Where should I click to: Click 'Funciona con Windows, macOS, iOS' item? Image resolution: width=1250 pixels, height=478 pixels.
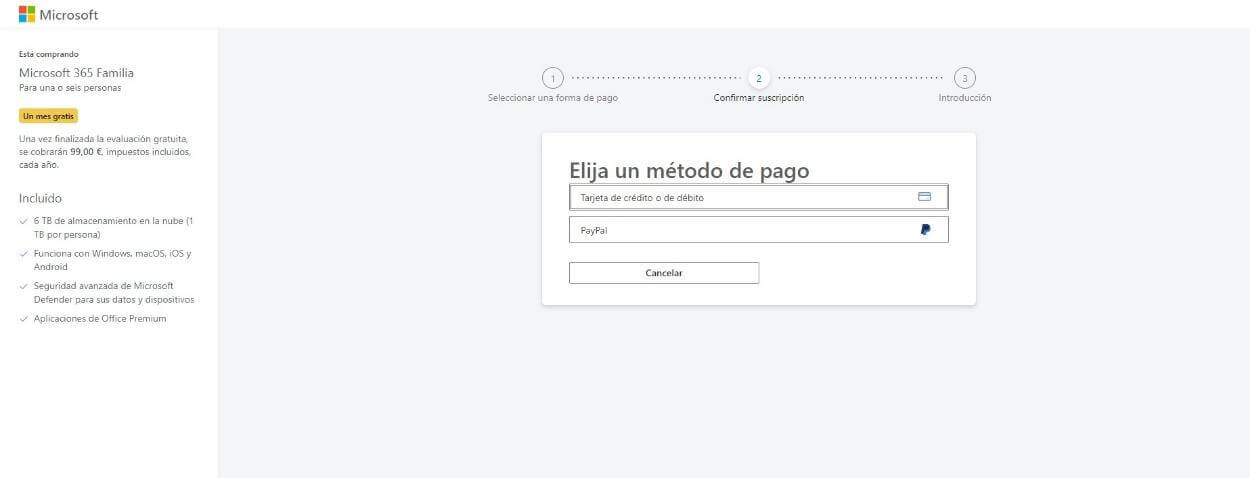(112, 260)
